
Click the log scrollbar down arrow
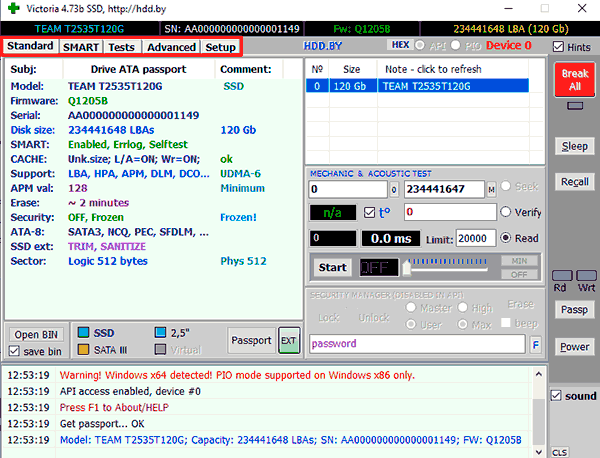539,452
